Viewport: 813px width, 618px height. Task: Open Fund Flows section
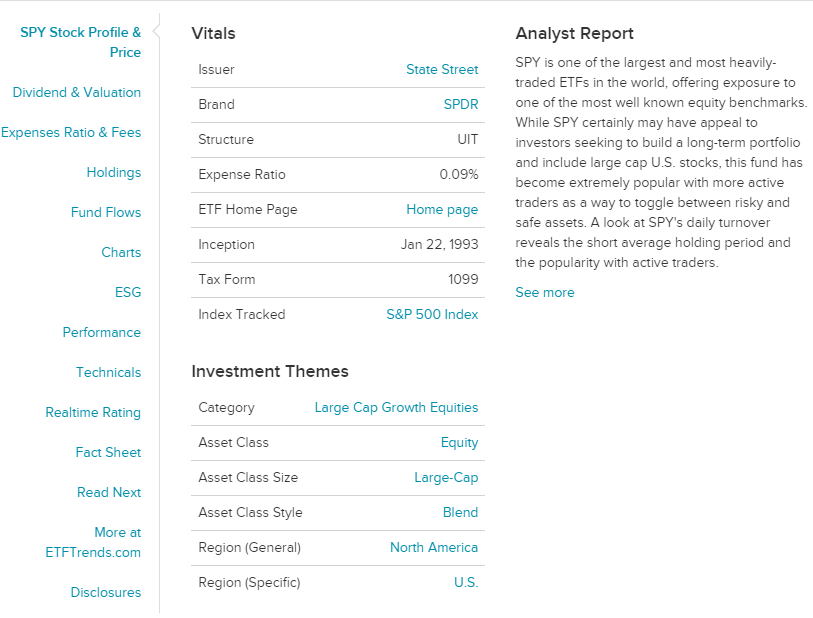pos(106,212)
